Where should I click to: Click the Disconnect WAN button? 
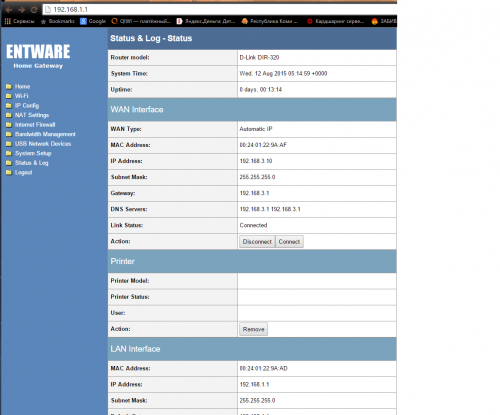[257, 242]
